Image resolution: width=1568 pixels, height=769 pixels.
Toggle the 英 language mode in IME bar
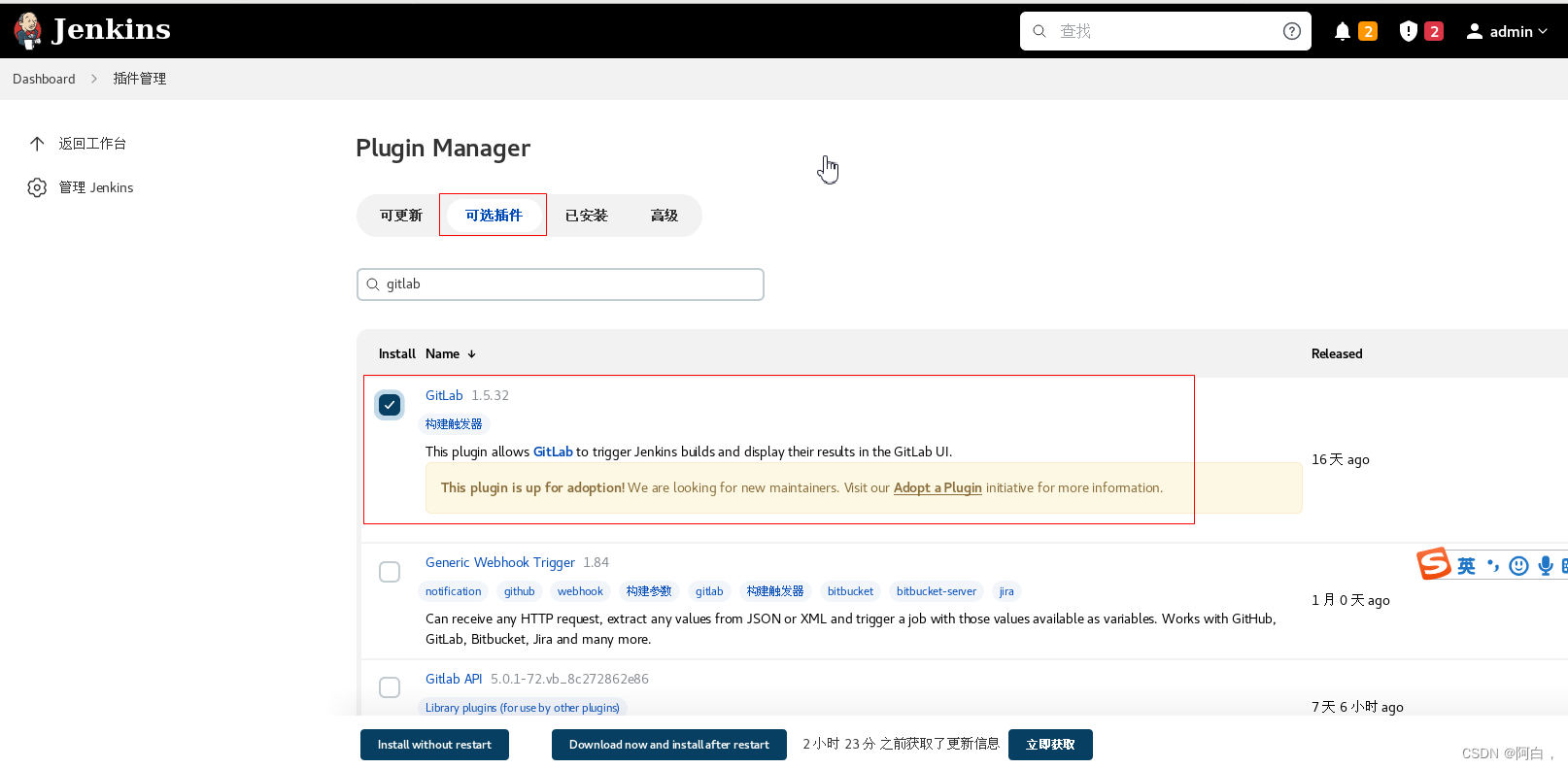(x=1466, y=566)
